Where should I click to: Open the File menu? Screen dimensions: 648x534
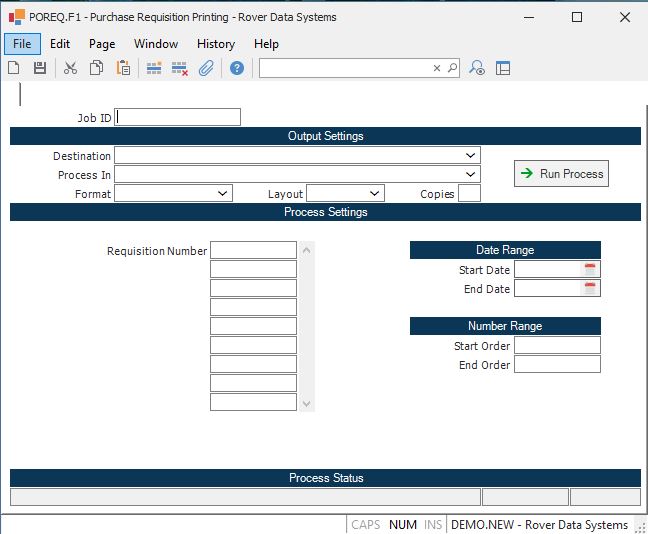point(22,44)
